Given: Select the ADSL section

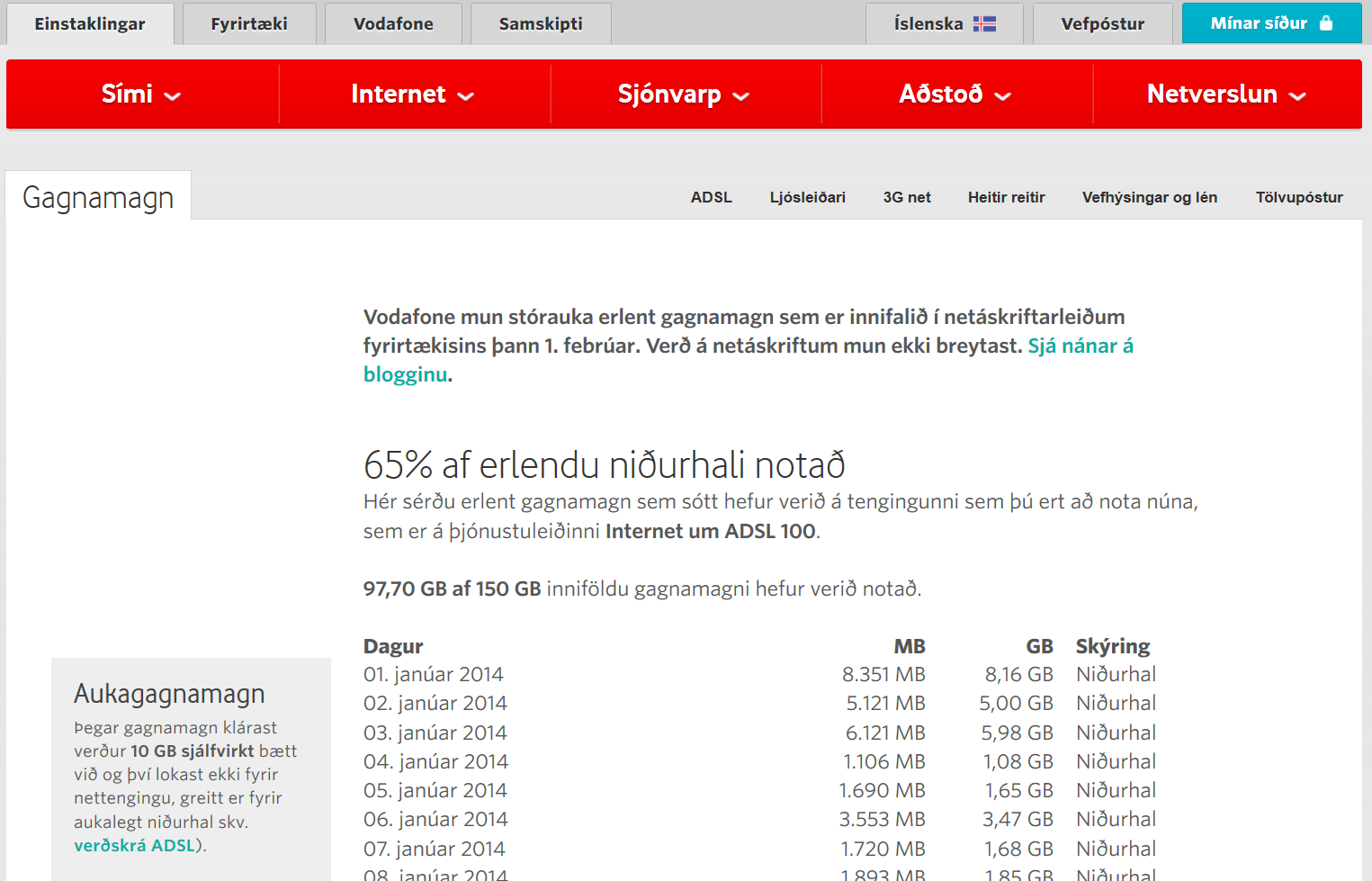Looking at the screenshot, I should point(712,197).
